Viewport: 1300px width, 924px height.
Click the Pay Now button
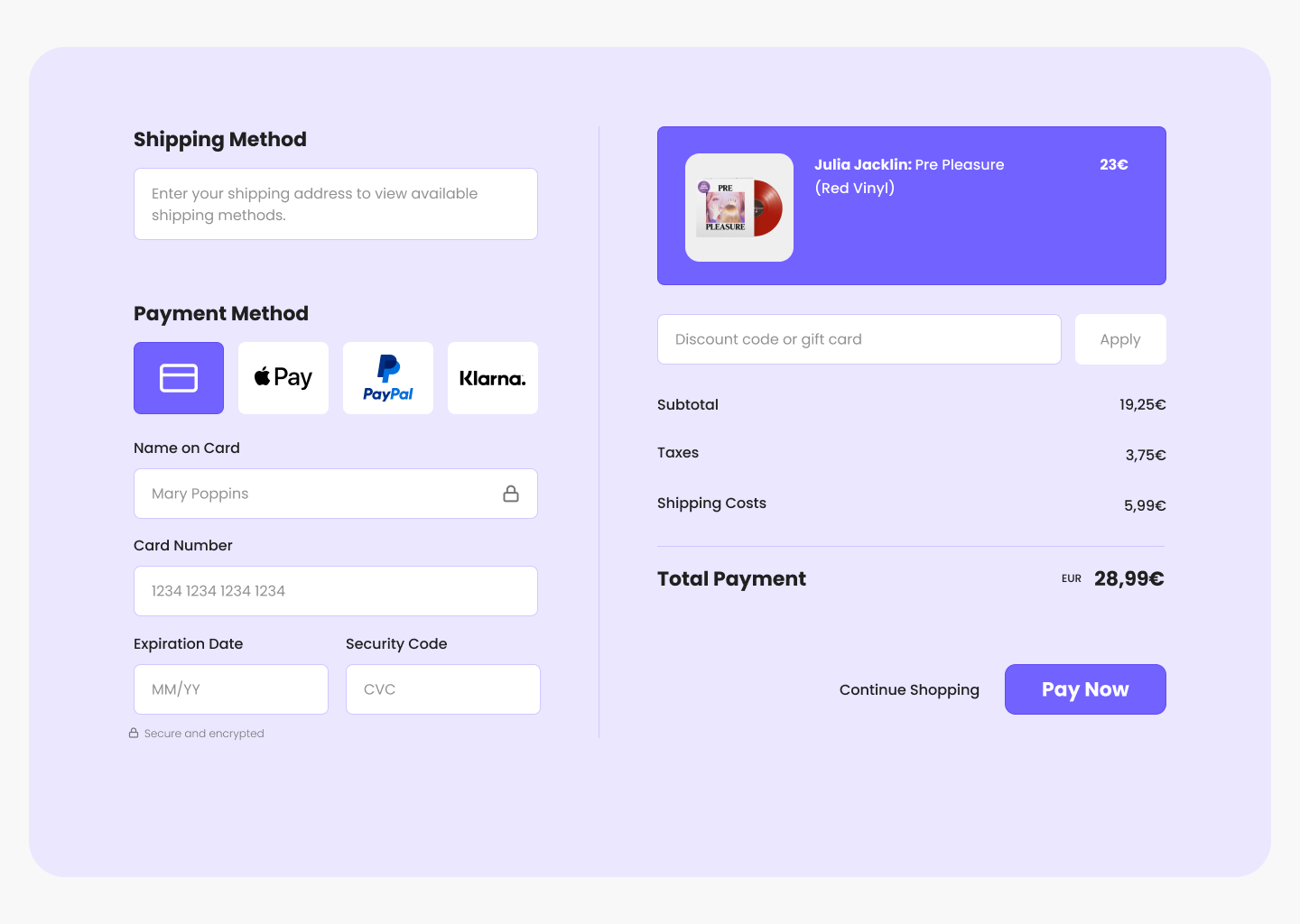click(1085, 689)
